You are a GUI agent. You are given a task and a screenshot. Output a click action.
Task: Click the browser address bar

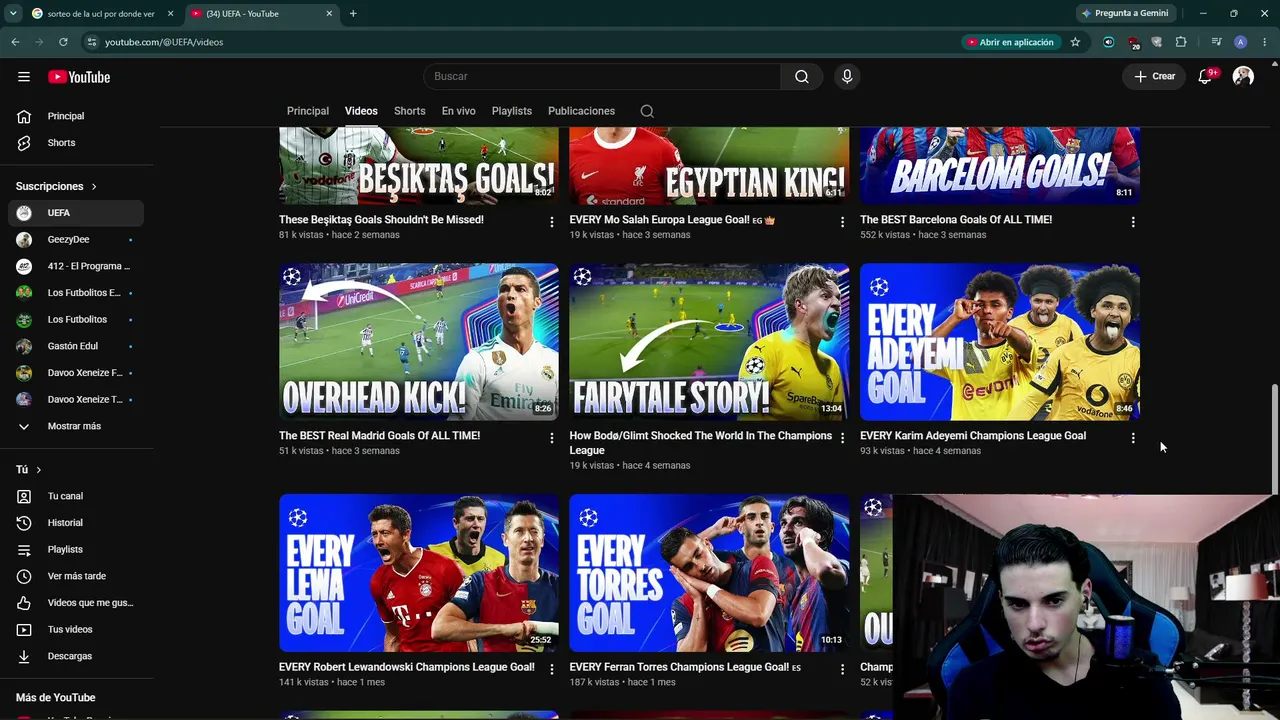pyautogui.click(x=520, y=42)
